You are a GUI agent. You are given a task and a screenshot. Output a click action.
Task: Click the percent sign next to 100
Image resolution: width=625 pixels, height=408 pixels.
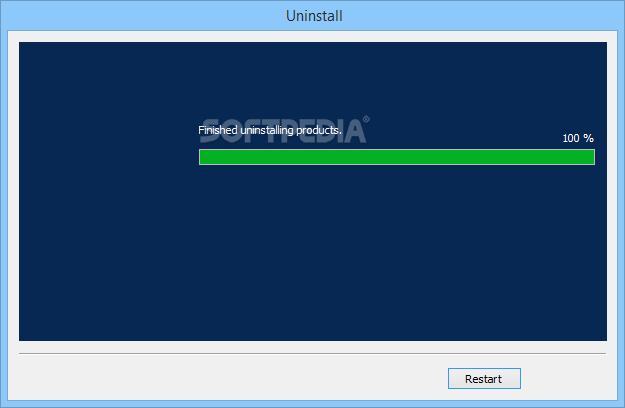tap(589, 138)
